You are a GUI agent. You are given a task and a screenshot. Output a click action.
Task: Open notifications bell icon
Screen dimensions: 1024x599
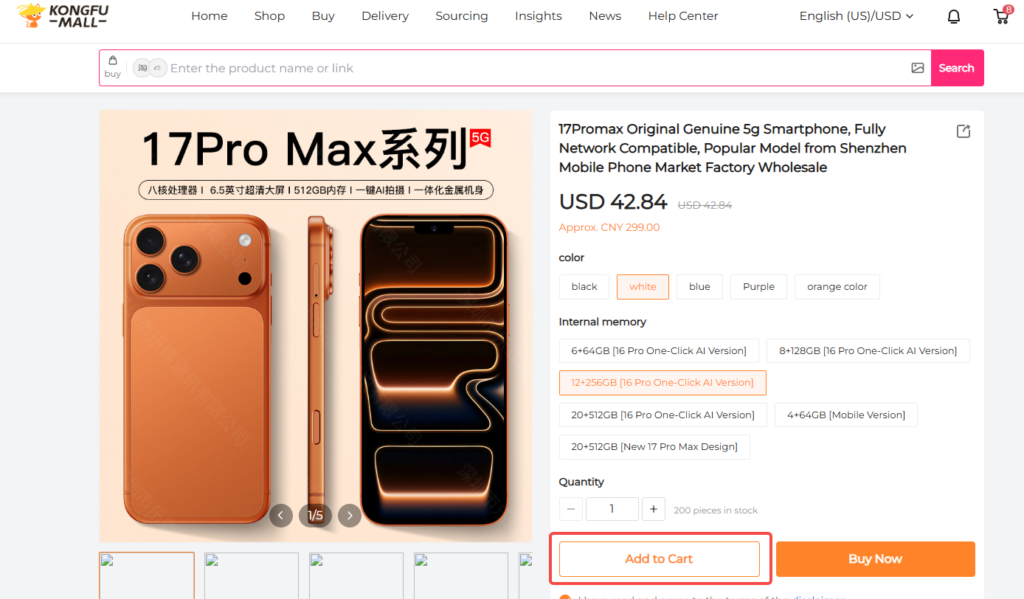point(953,16)
